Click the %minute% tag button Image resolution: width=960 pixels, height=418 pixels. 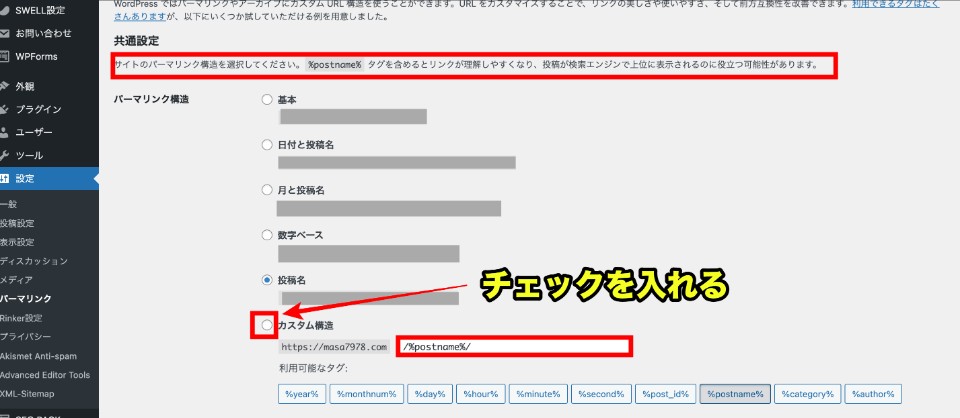(x=538, y=394)
